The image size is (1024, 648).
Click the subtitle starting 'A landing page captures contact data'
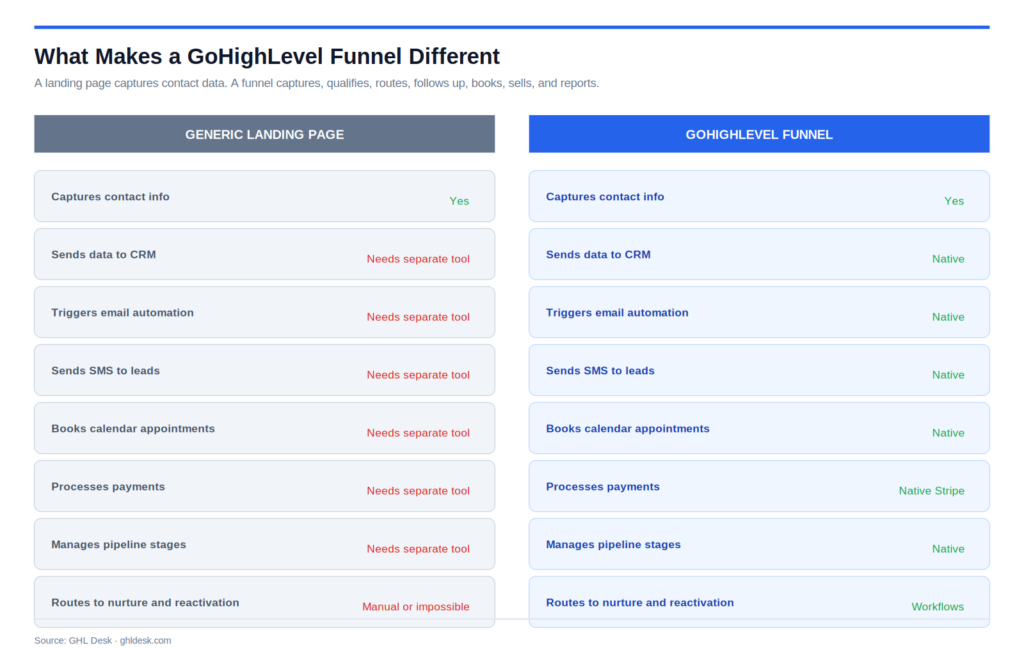point(316,83)
